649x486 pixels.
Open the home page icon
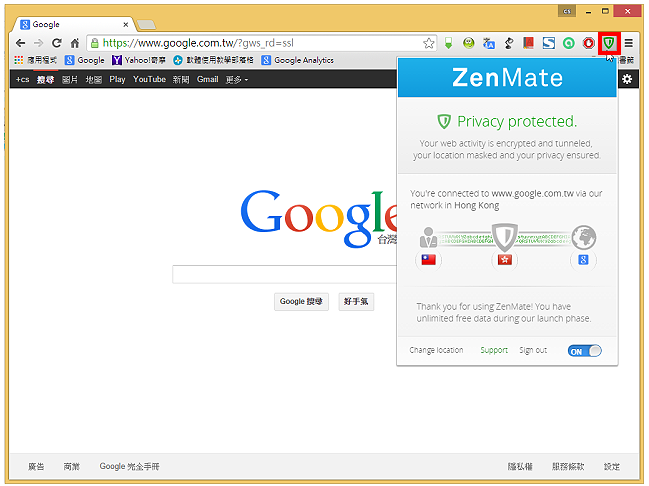[x=75, y=43]
